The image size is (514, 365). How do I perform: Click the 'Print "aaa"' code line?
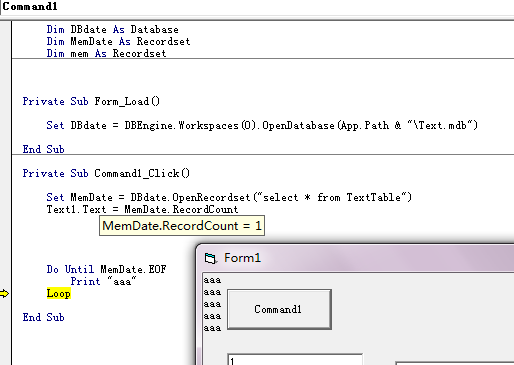(x=103, y=281)
